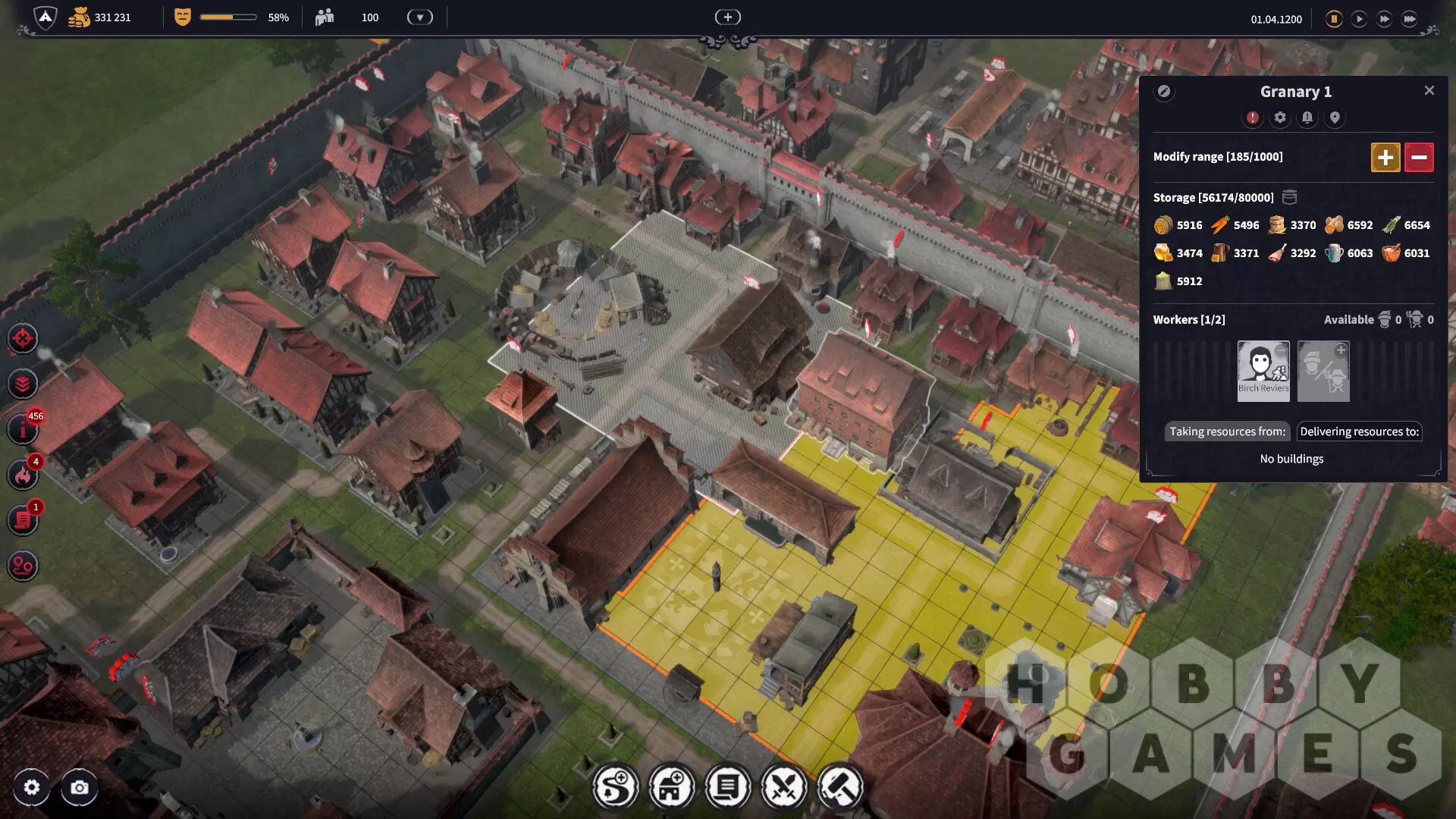Open the red alert warning icon in Granary panel

pos(1253,118)
